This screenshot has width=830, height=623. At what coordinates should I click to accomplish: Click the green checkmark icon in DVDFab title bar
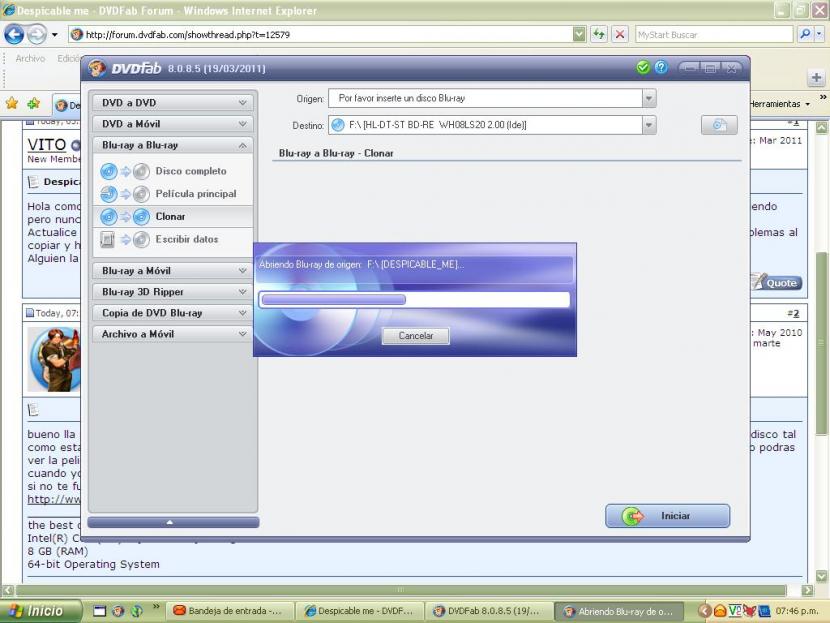[643, 68]
